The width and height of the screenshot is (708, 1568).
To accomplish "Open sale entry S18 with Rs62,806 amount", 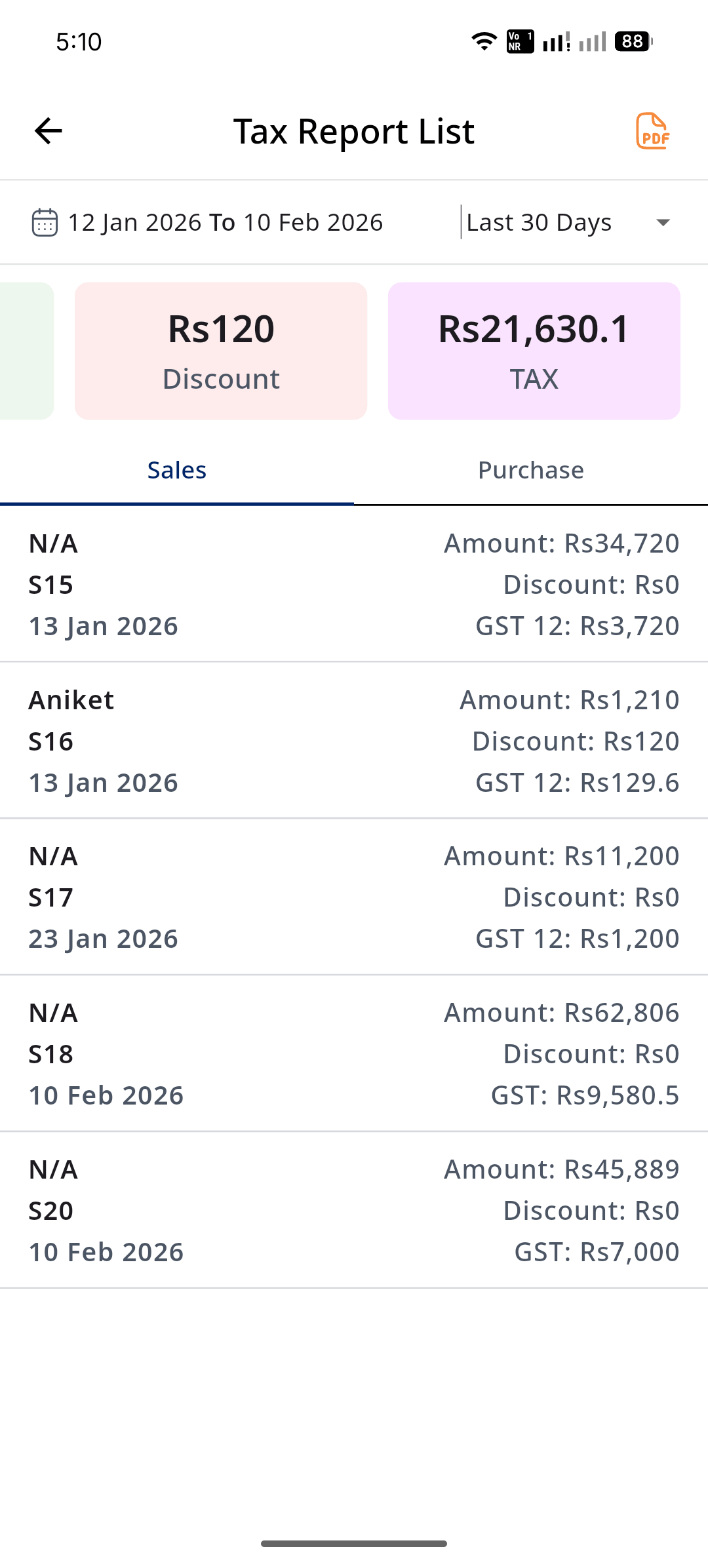I will [354, 1053].
